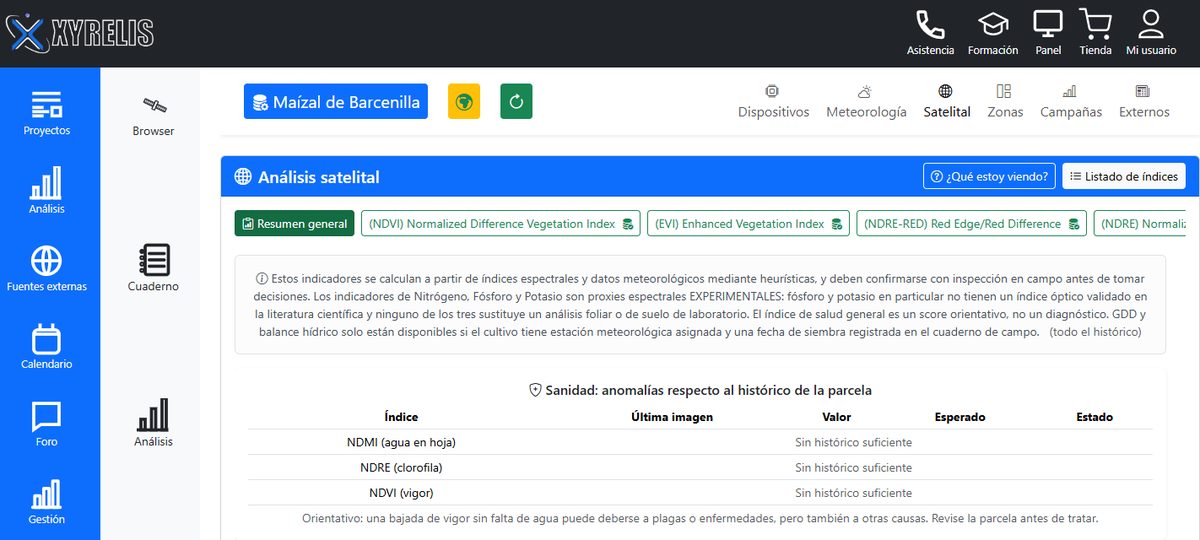Go to Proyectos in sidebar

tap(47, 113)
